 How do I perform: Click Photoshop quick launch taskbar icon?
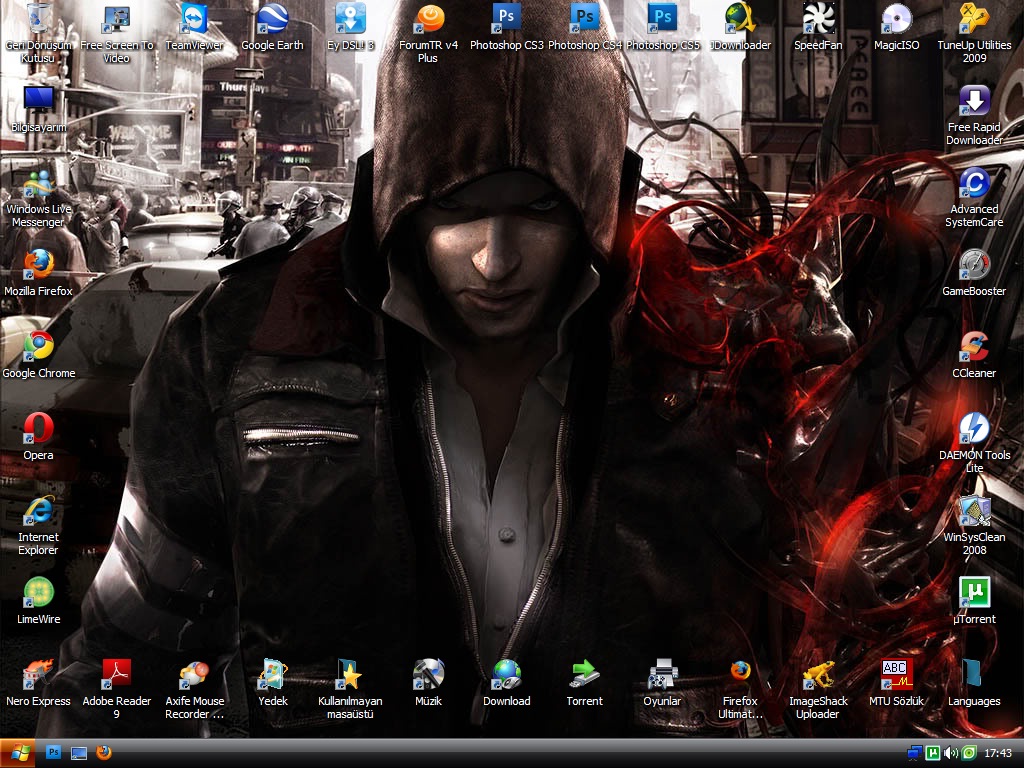pos(54,753)
